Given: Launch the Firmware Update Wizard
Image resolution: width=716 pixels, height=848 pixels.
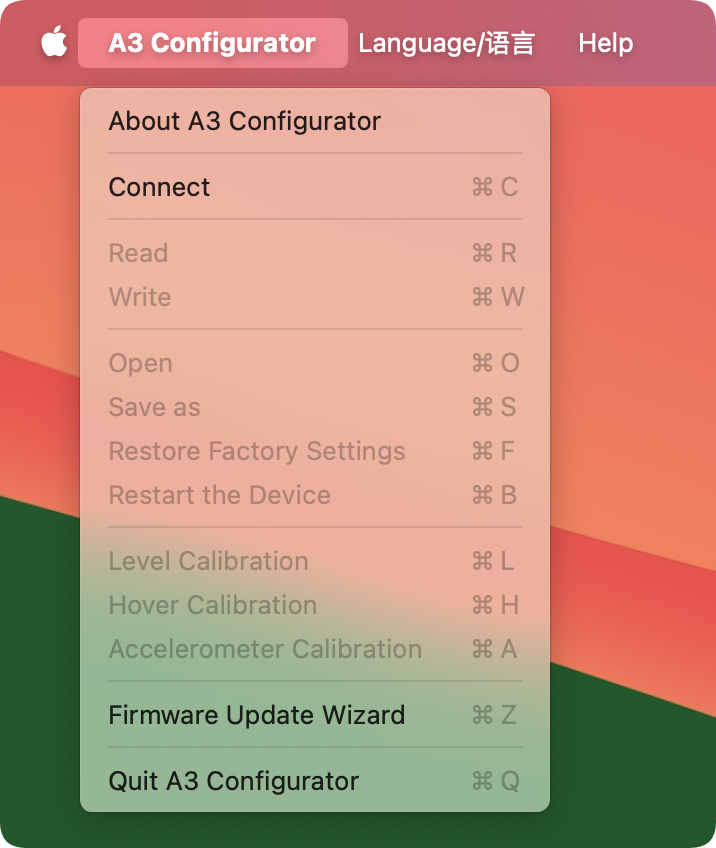Looking at the screenshot, I should (257, 715).
